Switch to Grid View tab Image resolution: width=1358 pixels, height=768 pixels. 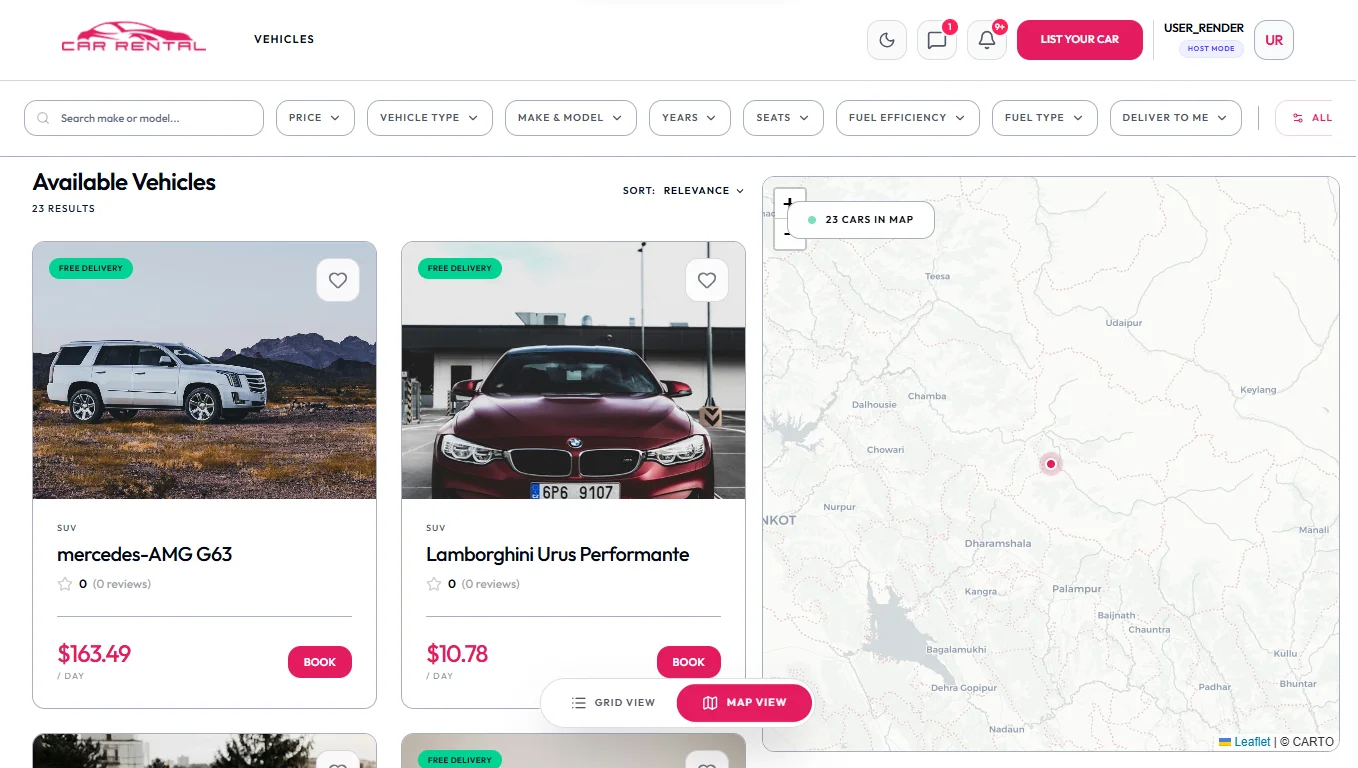[614, 702]
